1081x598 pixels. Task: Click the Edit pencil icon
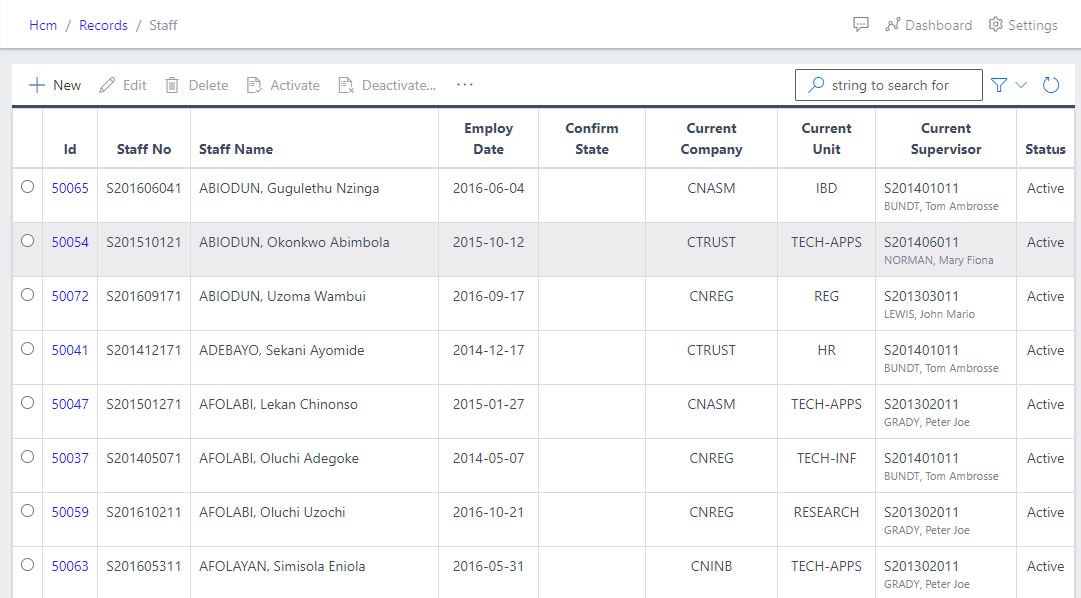tap(107, 85)
